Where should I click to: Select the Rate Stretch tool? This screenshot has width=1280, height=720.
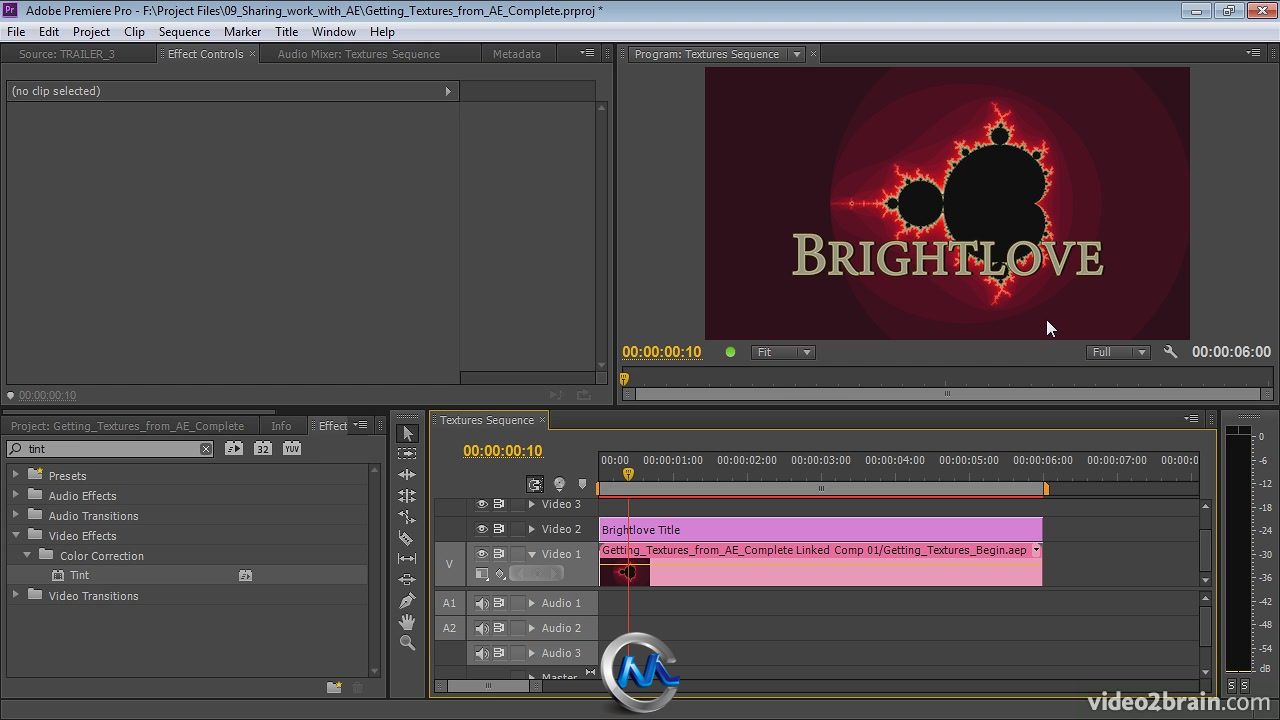tap(407, 517)
